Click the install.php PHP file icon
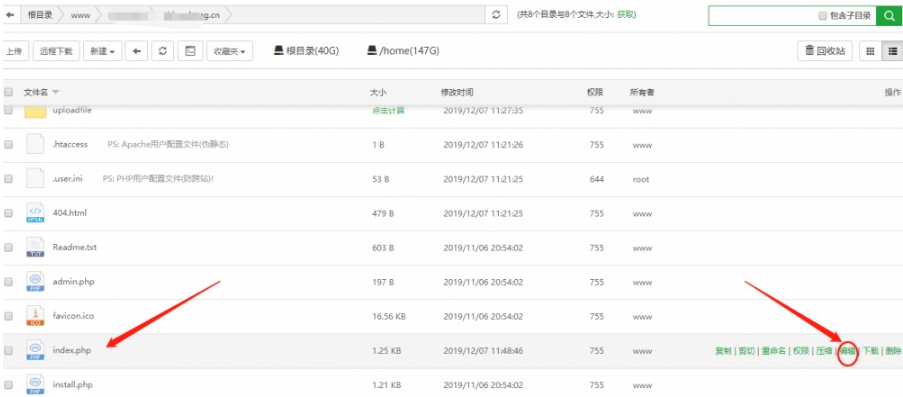 (x=35, y=384)
